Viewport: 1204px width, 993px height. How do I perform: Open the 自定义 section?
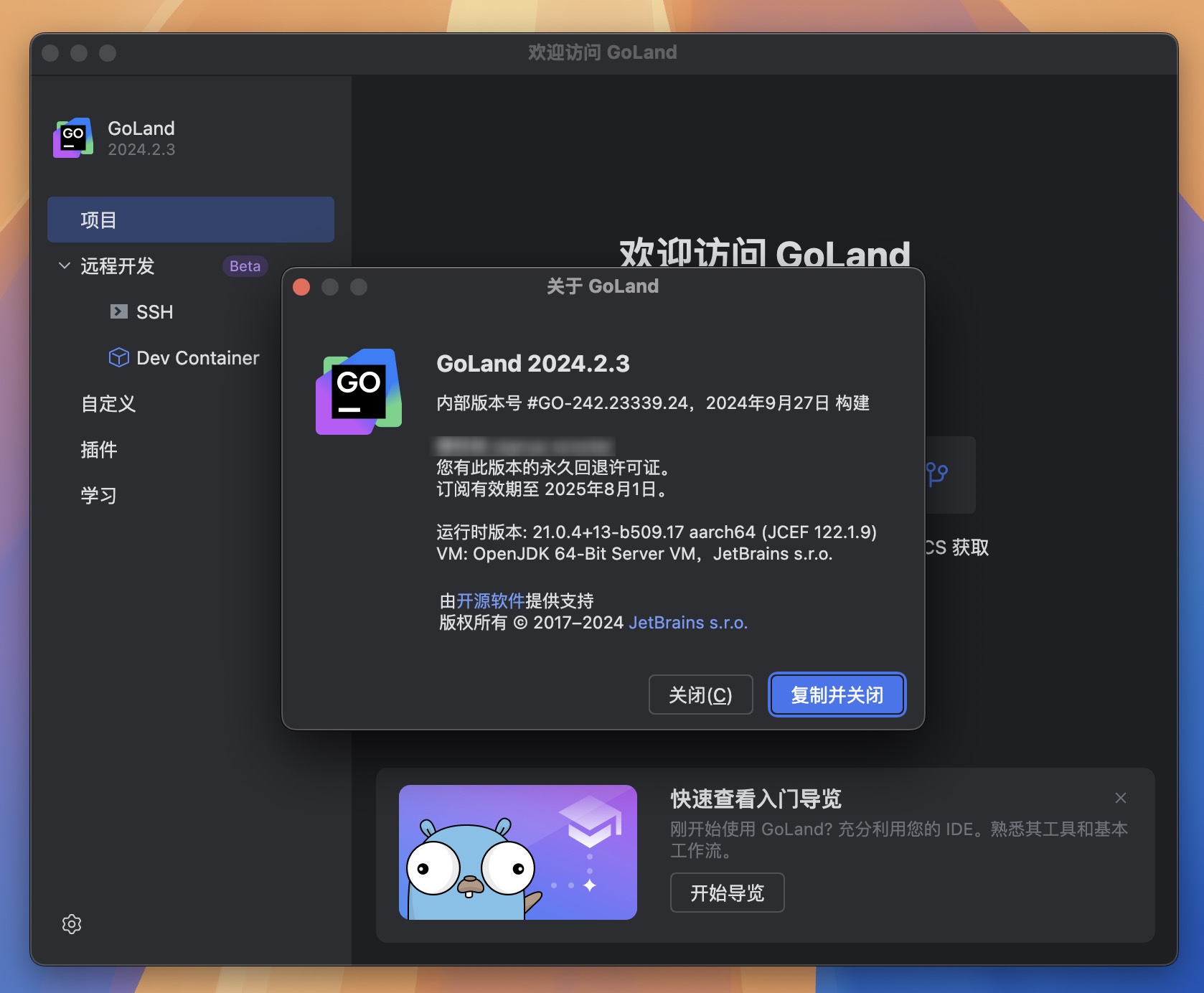[108, 404]
